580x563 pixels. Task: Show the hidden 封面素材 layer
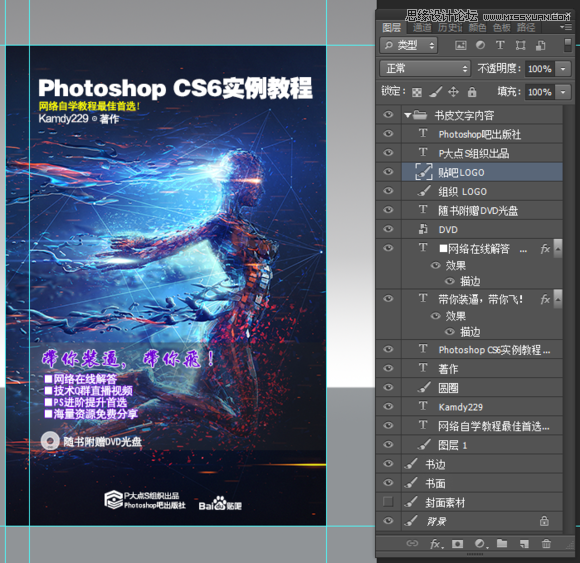pos(388,502)
